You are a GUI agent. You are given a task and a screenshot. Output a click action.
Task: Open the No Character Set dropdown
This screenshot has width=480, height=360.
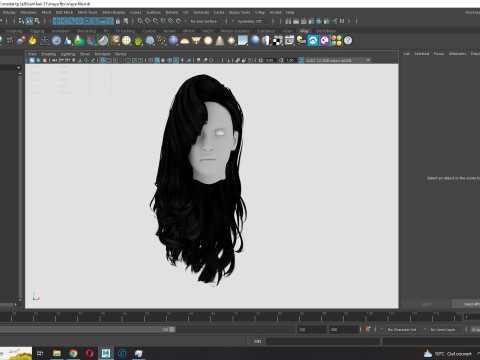403,329
